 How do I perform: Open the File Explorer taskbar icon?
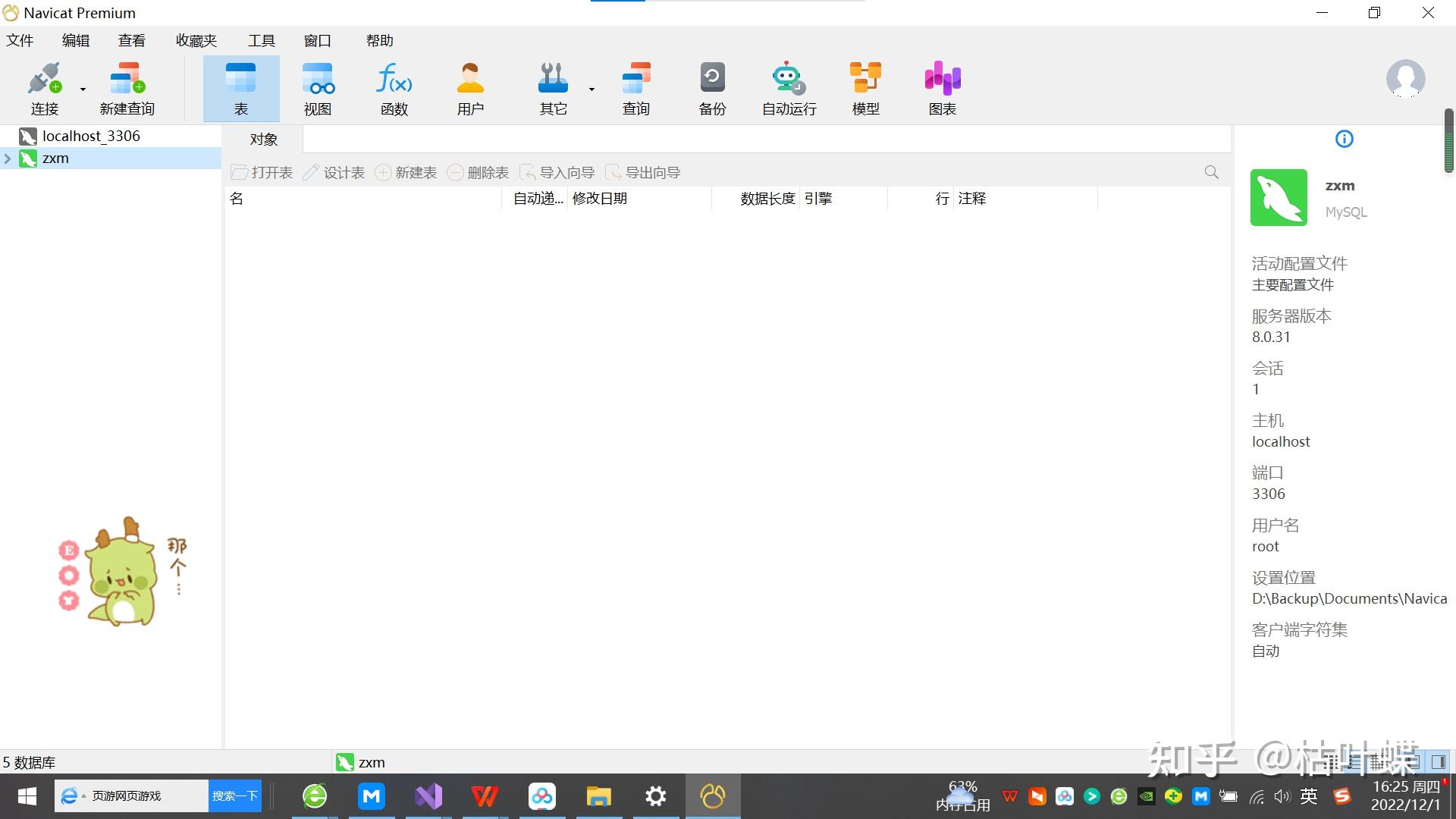click(x=599, y=796)
